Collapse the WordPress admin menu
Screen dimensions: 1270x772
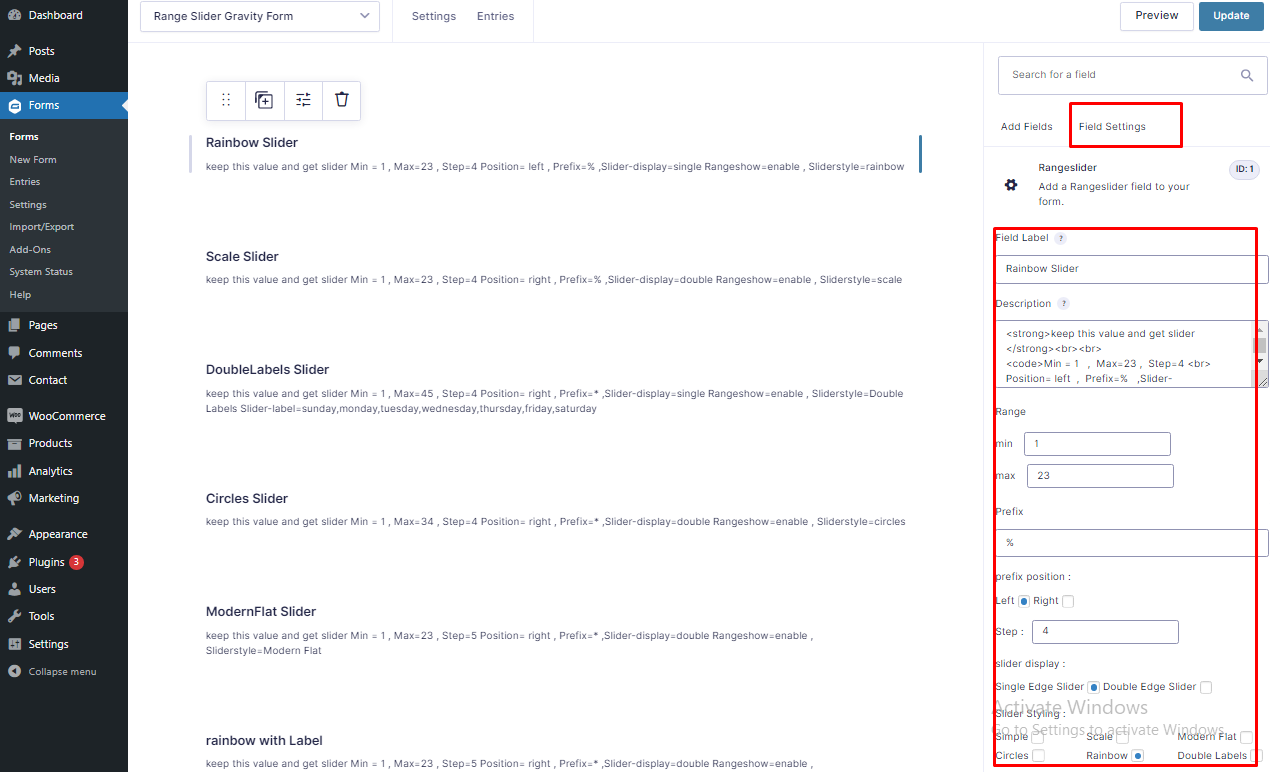tap(62, 672)
